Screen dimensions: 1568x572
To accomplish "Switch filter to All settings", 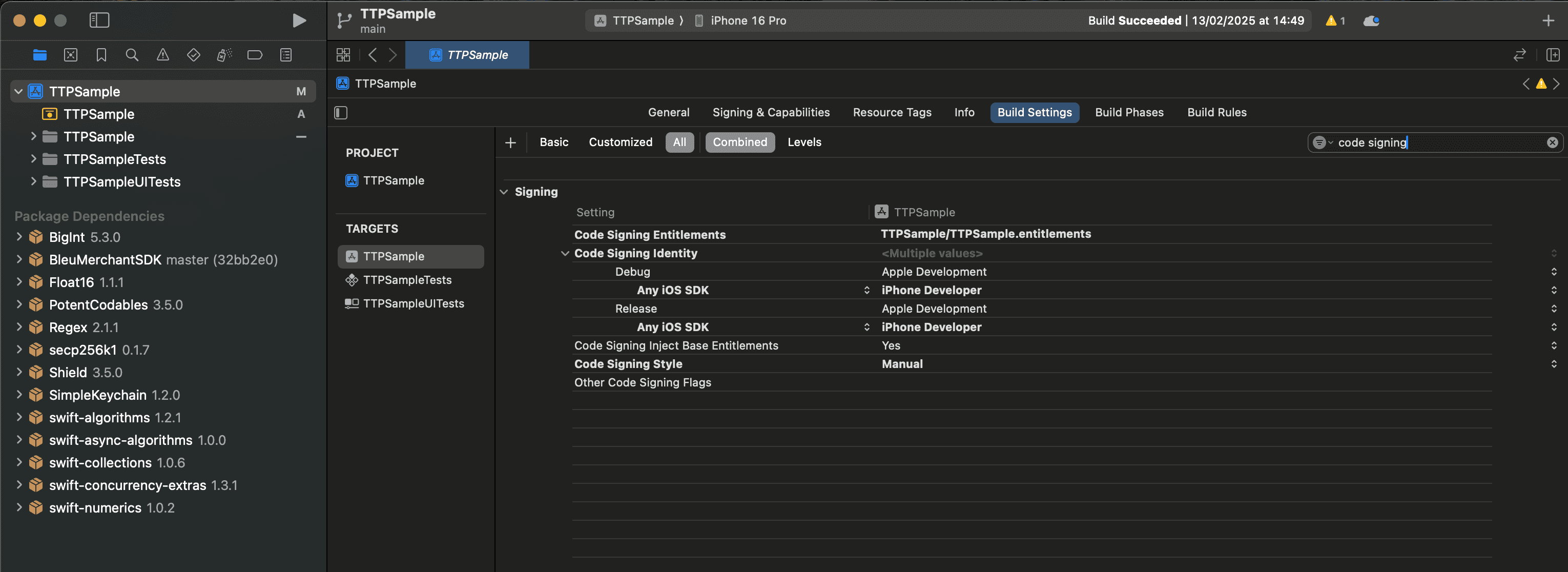I will pos(678,142).
